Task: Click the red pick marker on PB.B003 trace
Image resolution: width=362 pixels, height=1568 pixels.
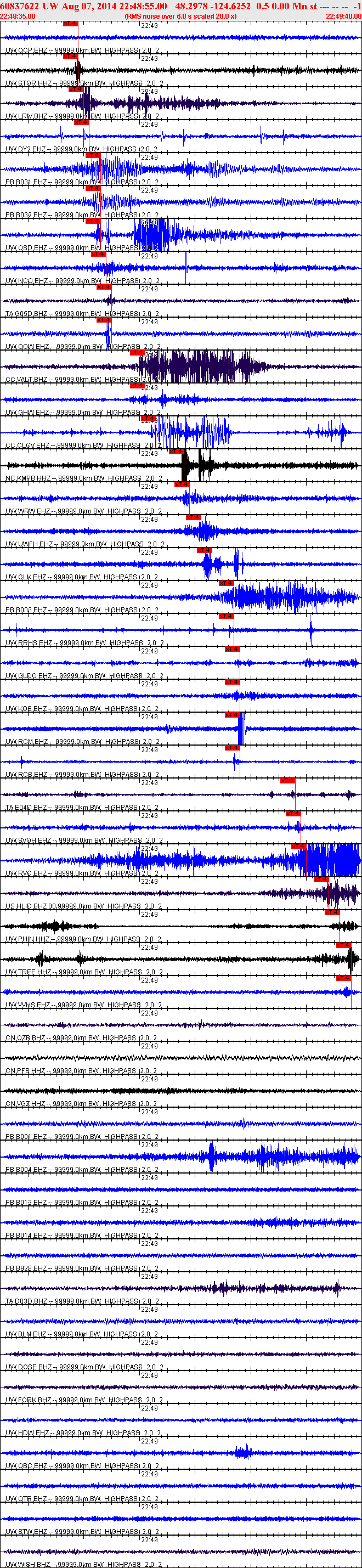Action: coord(226,583)
